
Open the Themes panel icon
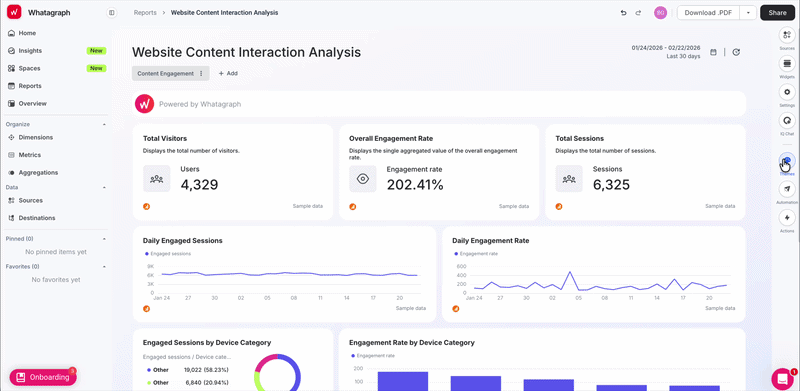coord(787,161)
